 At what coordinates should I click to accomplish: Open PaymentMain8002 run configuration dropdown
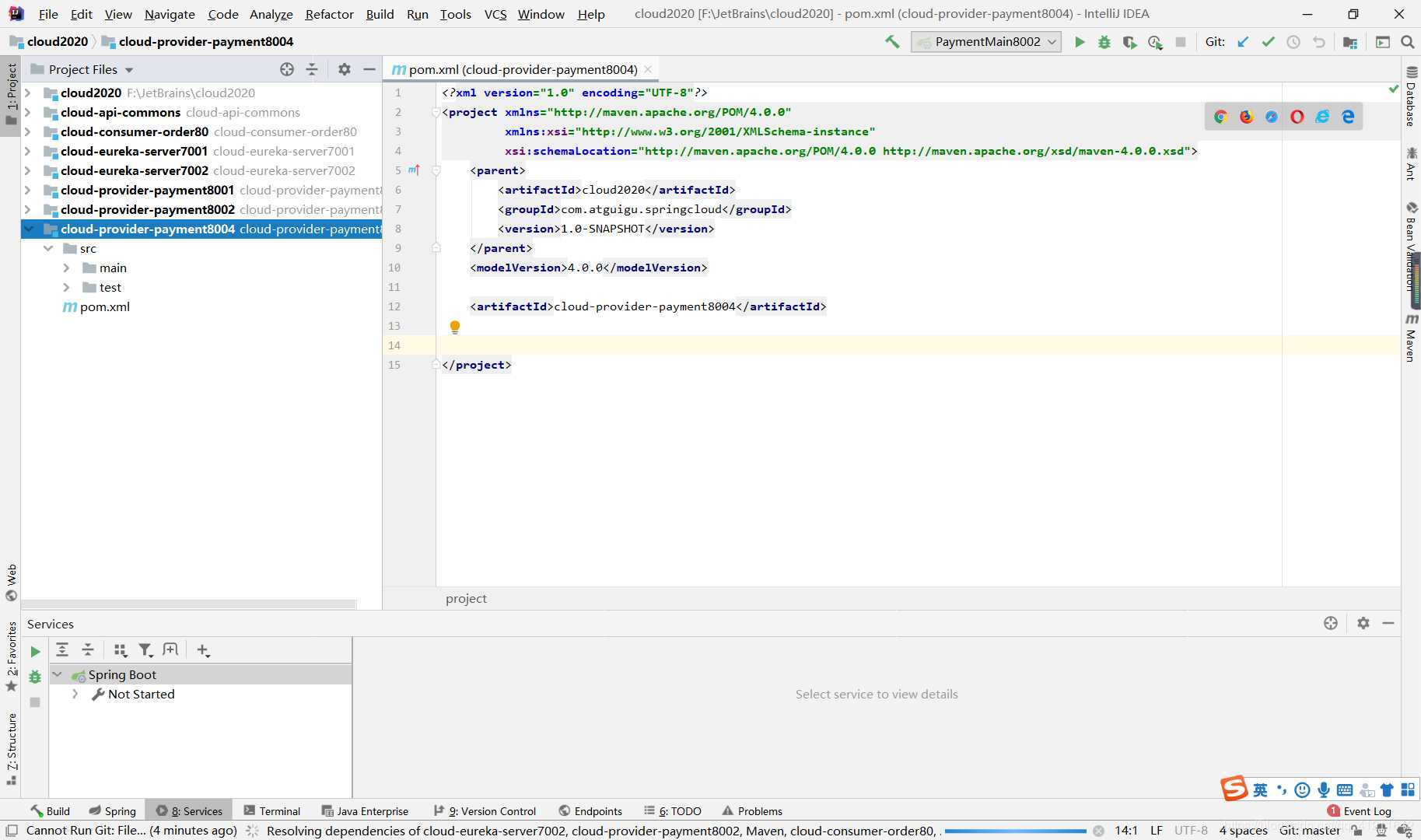click(986, 42)
